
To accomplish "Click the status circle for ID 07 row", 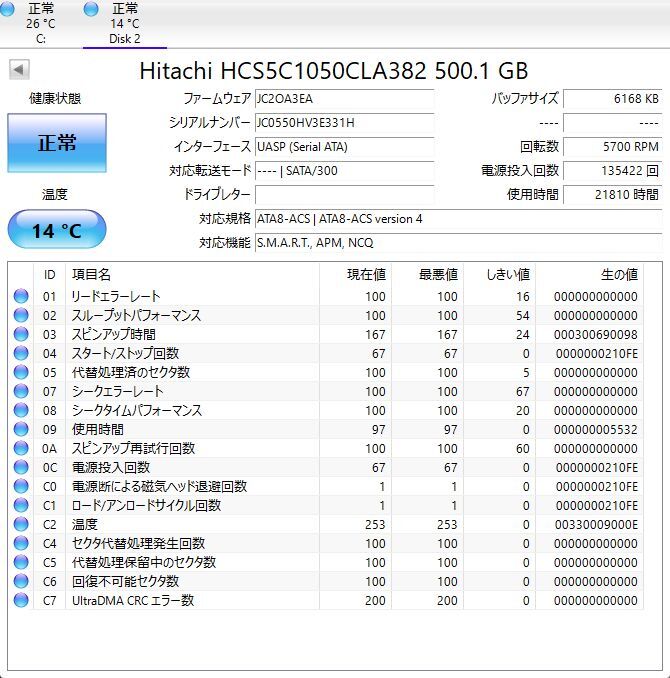I will pos(21,391).
